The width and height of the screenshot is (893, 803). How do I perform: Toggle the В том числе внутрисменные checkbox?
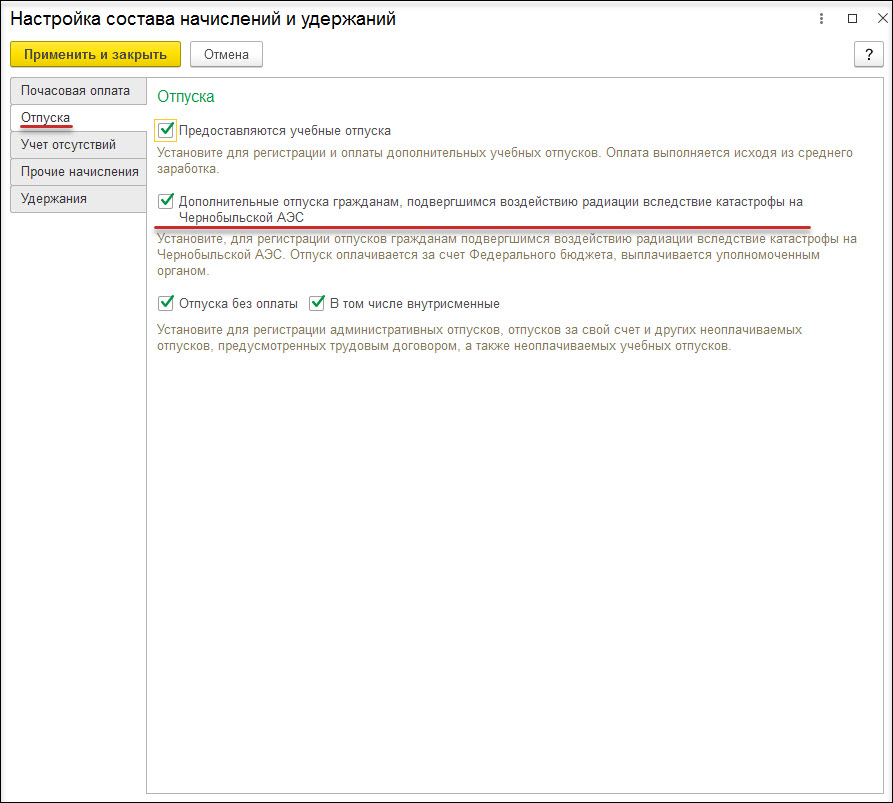(x=317, y=303)
